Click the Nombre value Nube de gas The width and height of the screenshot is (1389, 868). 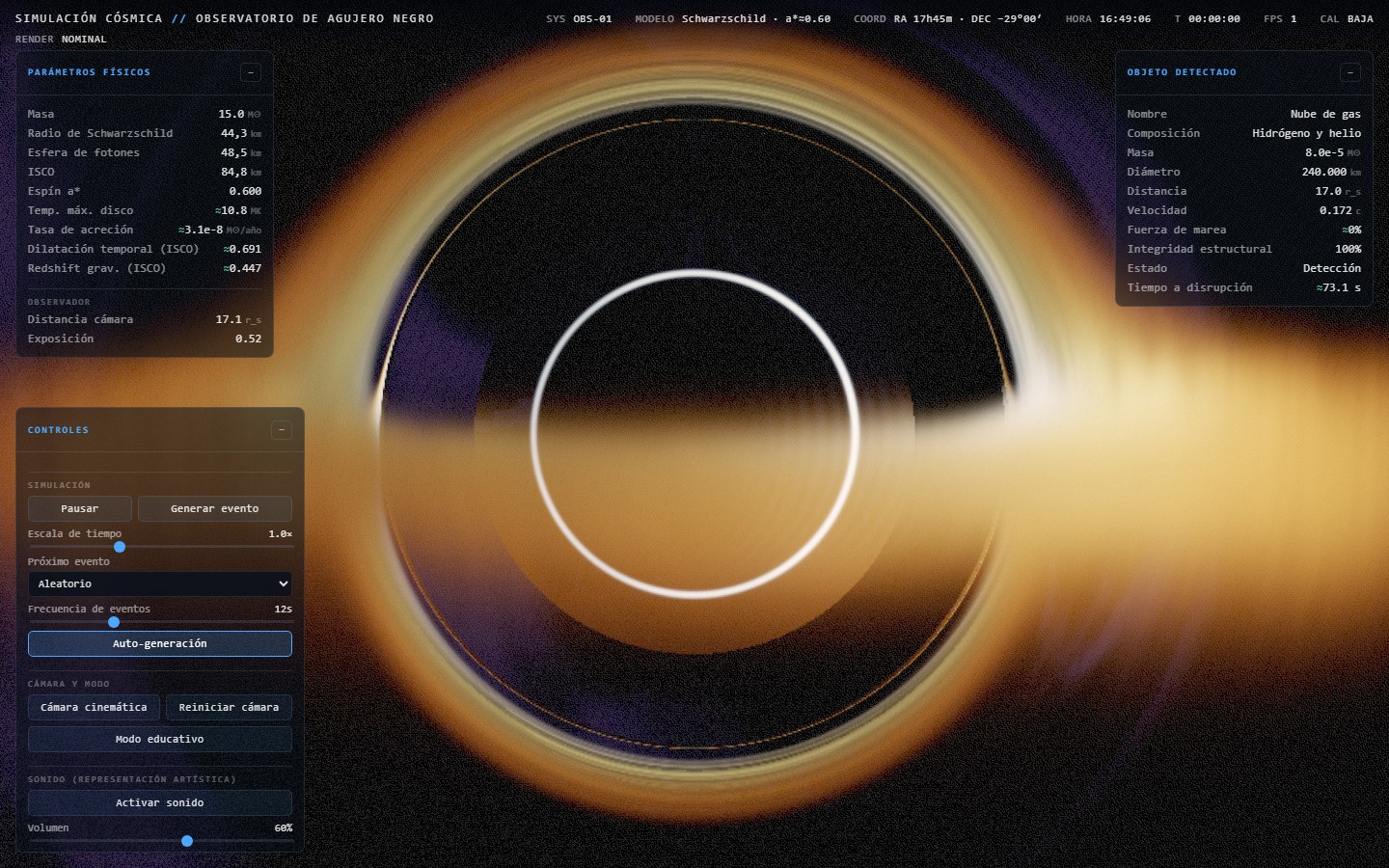[x=1325, y=114]
